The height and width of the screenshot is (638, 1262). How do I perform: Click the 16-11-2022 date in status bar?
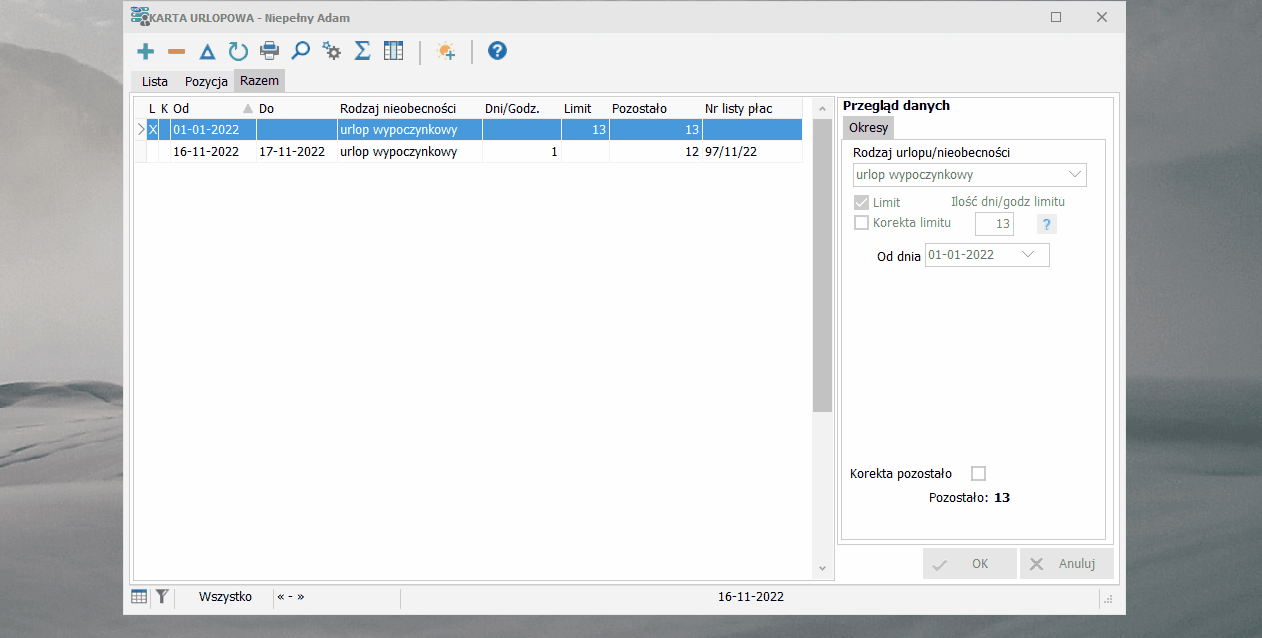pos(751,597)
